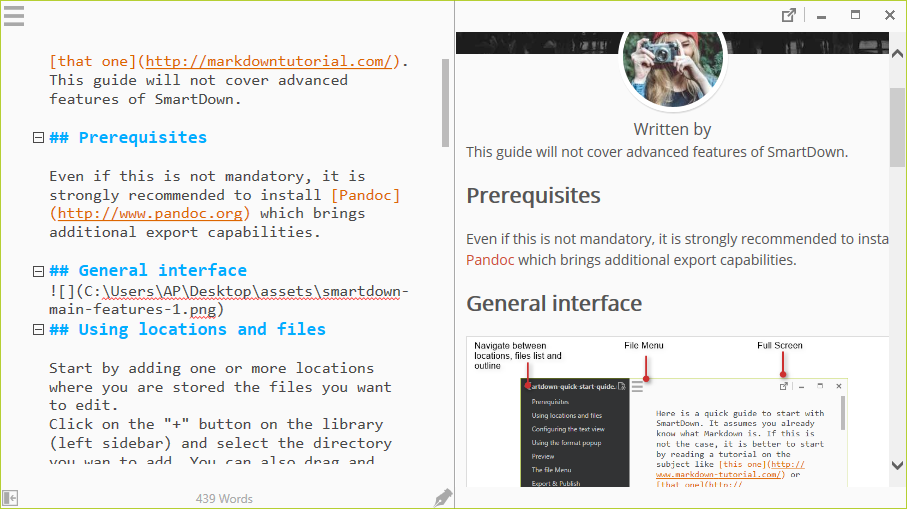Viewport: 907px width, 509px height.
Task: Click the '[that one]' link label in editor
Action: [x=93, y=61]
